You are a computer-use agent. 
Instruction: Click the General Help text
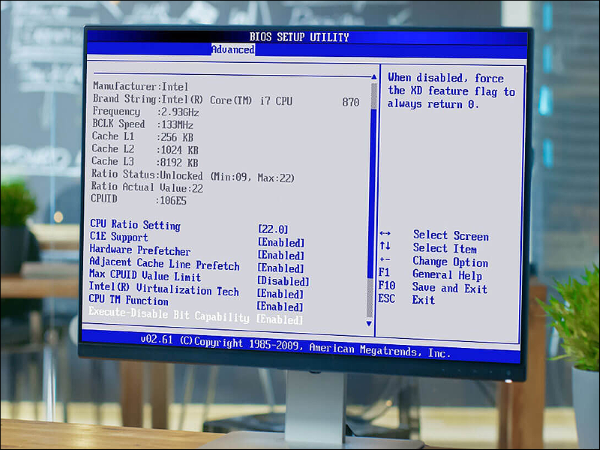[x=447, y=275]
